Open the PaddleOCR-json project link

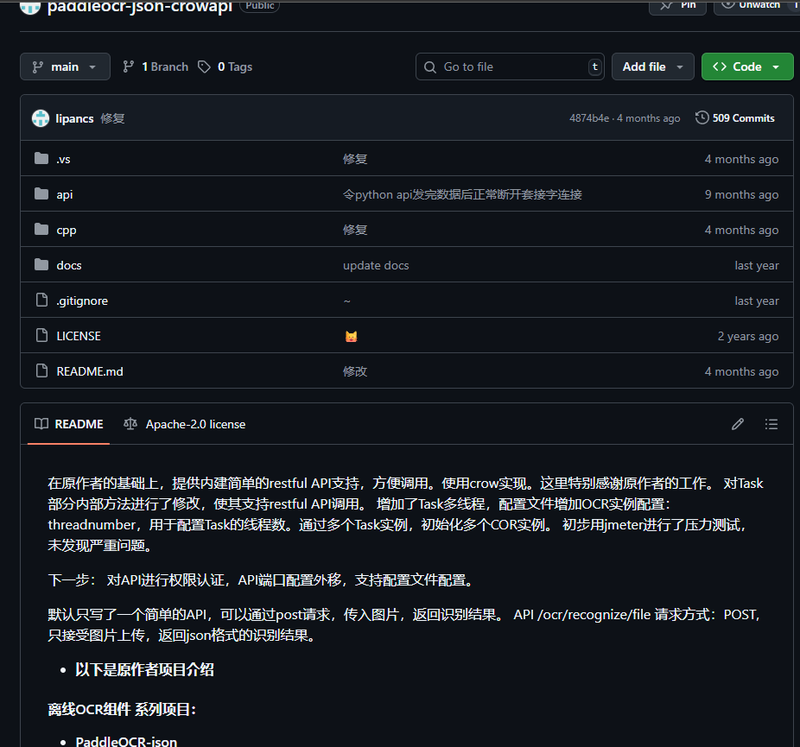tap(127, 741)
